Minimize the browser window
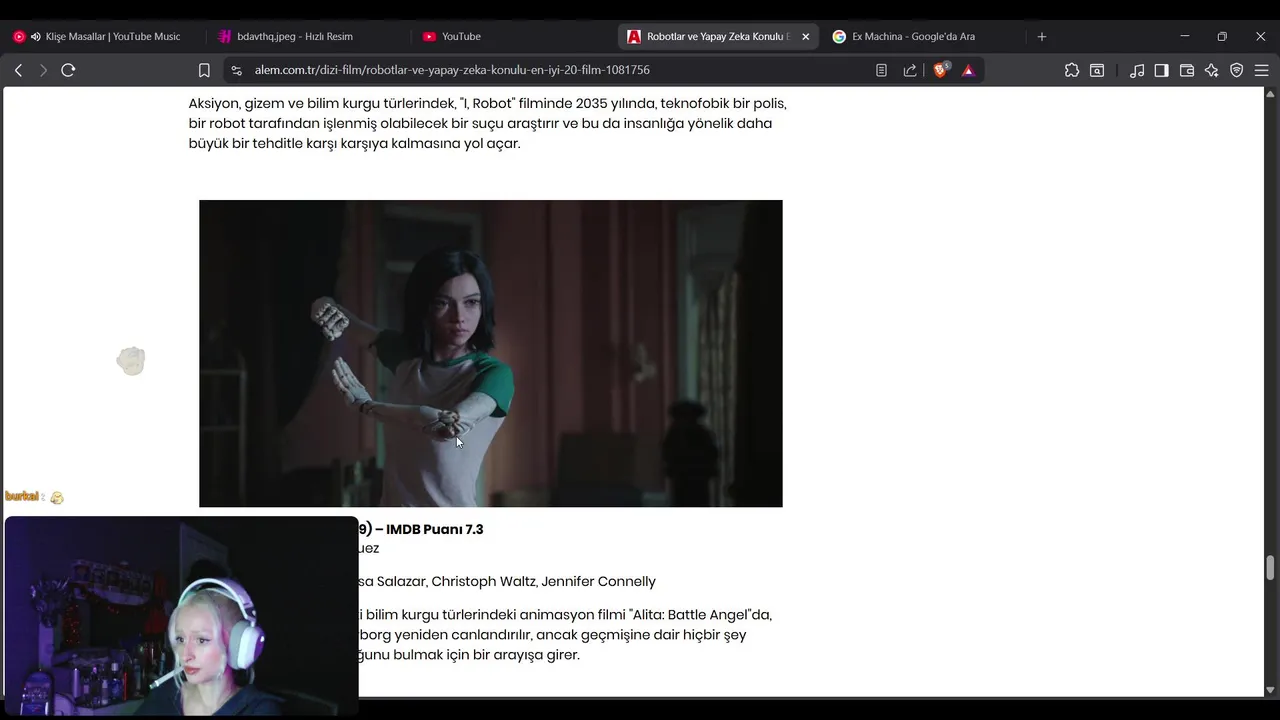Viewport: 1280px width, 720px height. pos(1184,36)
